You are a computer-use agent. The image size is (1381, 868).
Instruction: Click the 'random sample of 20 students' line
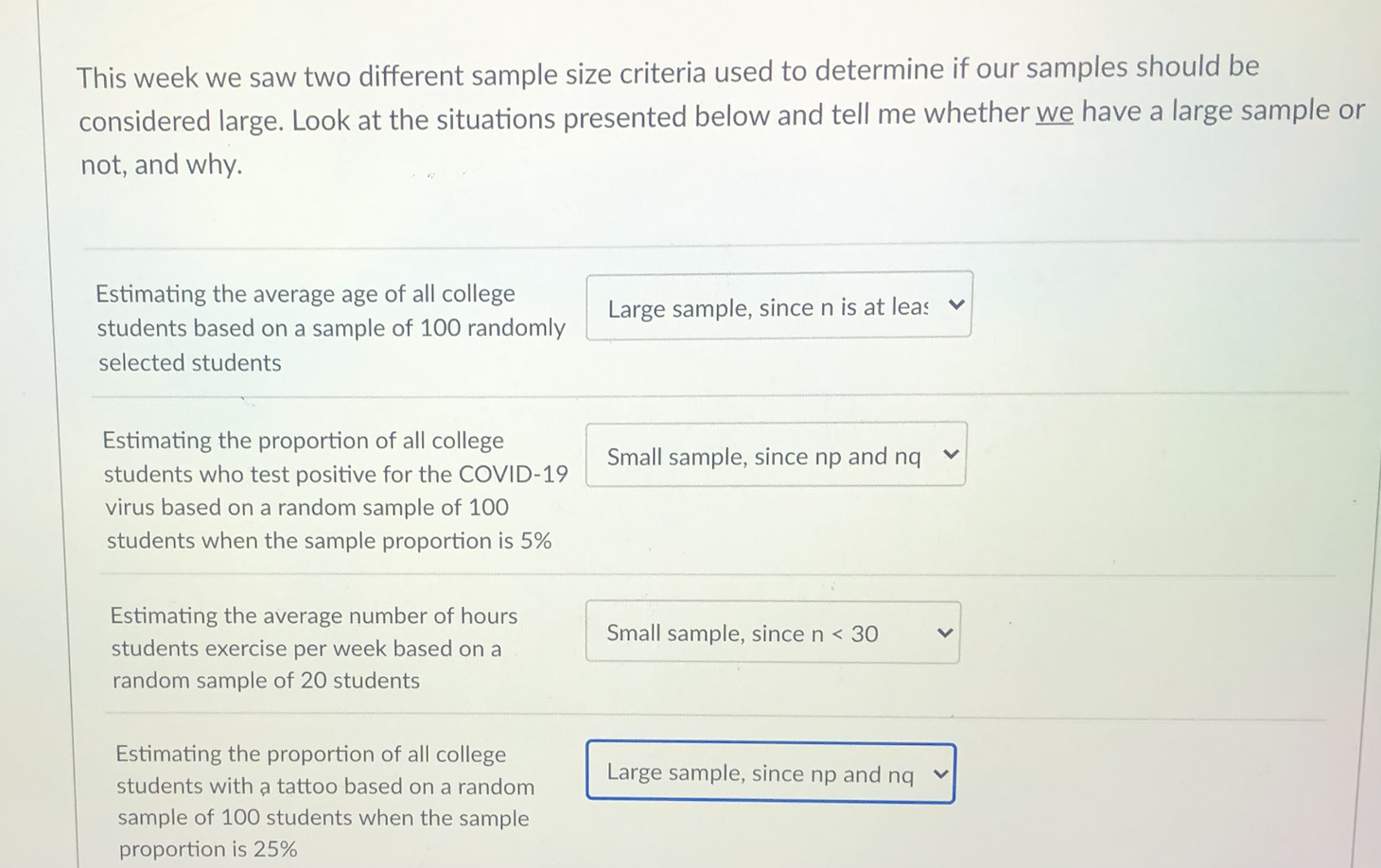pos(266,681)
